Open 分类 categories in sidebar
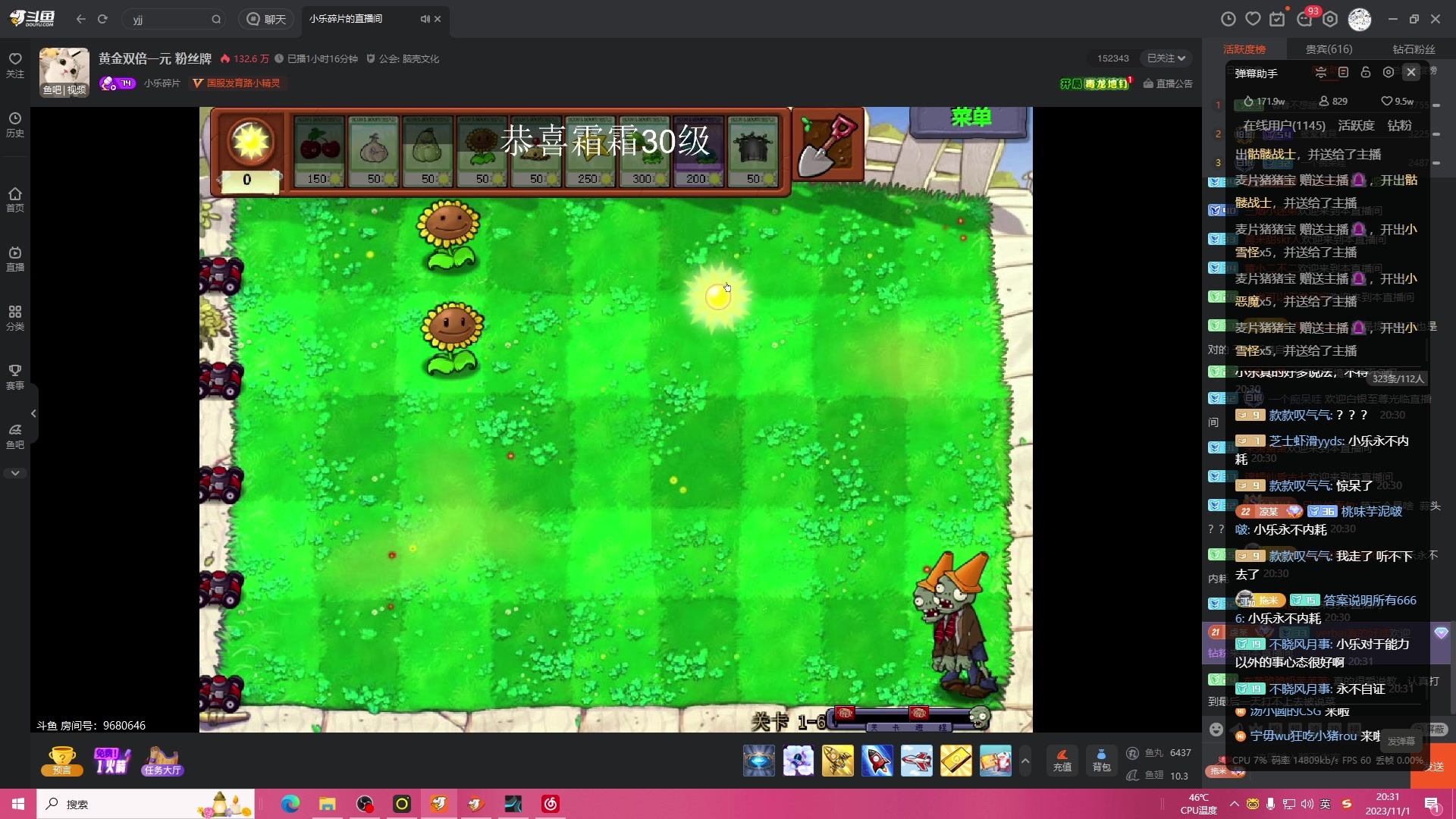This screenshot has width=1456, height=819. point(15,318)
